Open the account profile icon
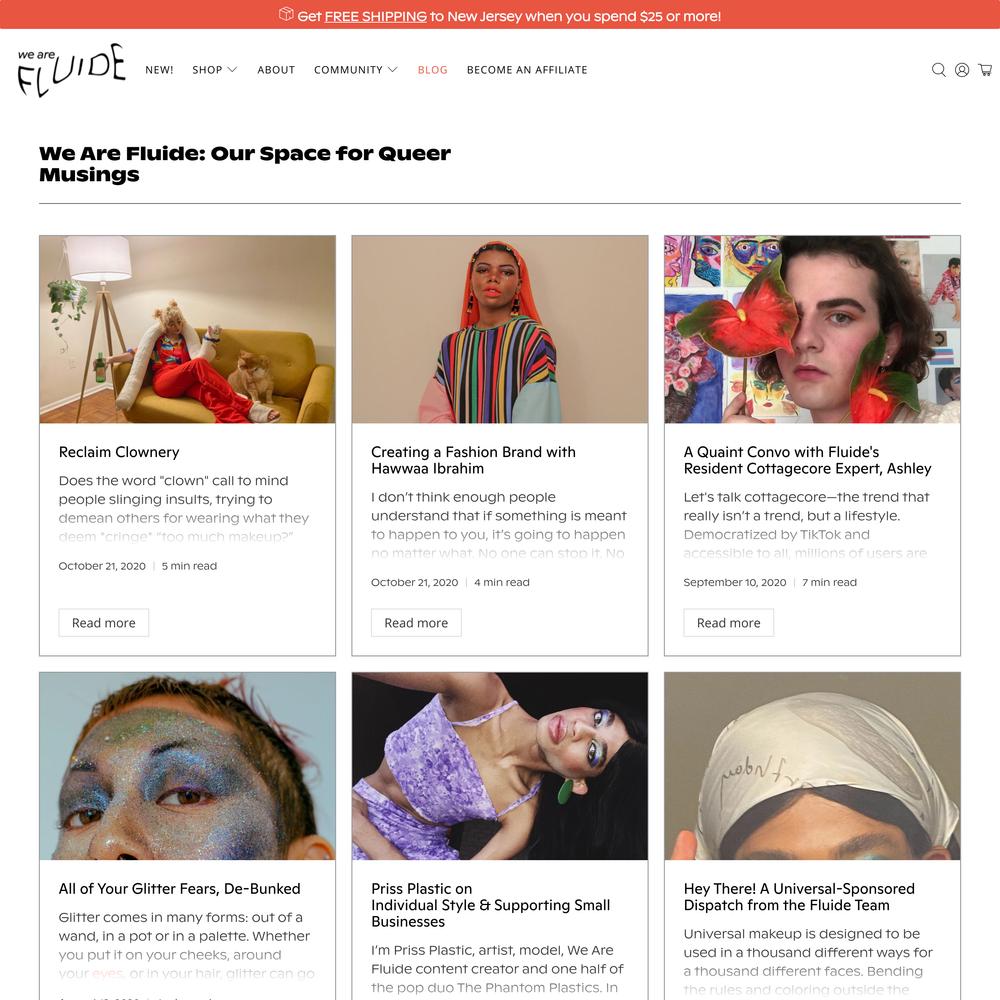The image size is (1000, 1000). pyautogui.click(x=962, y=70)
